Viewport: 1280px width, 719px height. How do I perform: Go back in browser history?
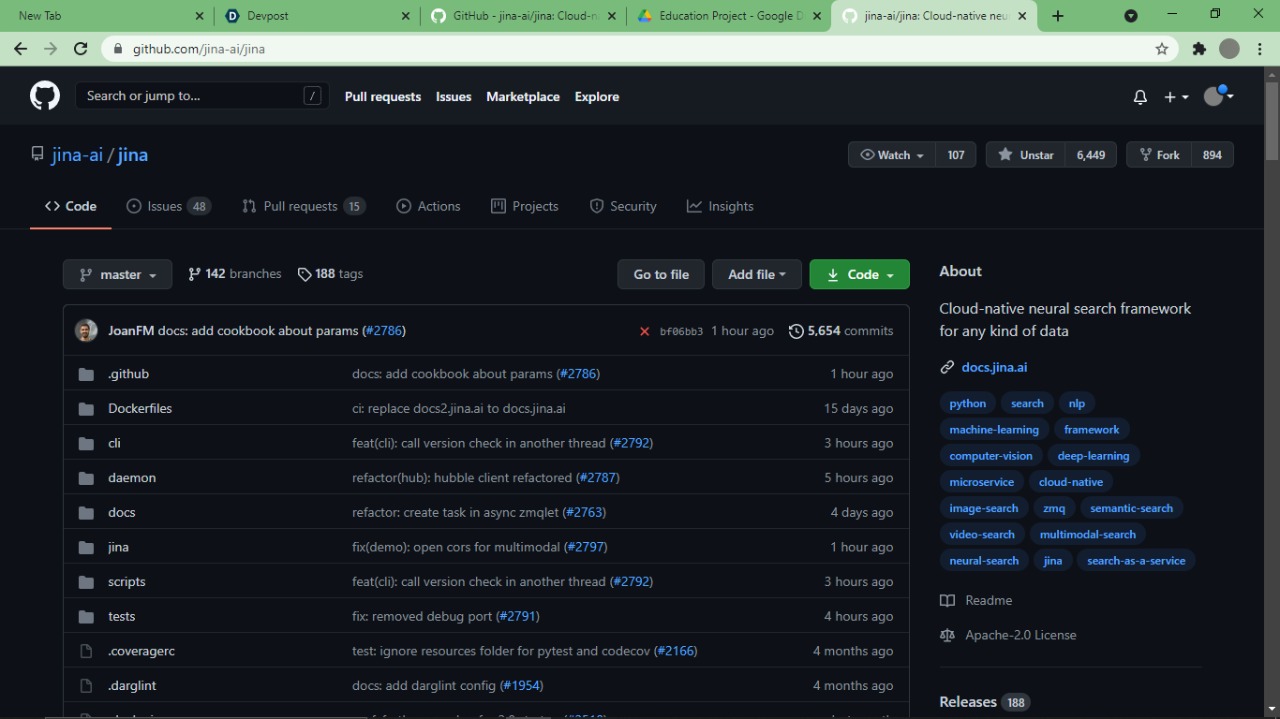coord(20,48)
